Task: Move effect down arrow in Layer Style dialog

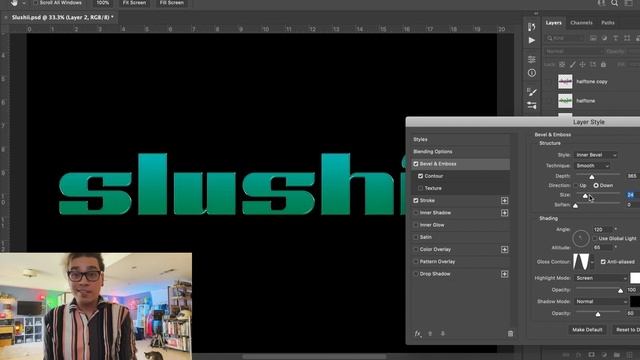Action: click(x=442, y=333)
